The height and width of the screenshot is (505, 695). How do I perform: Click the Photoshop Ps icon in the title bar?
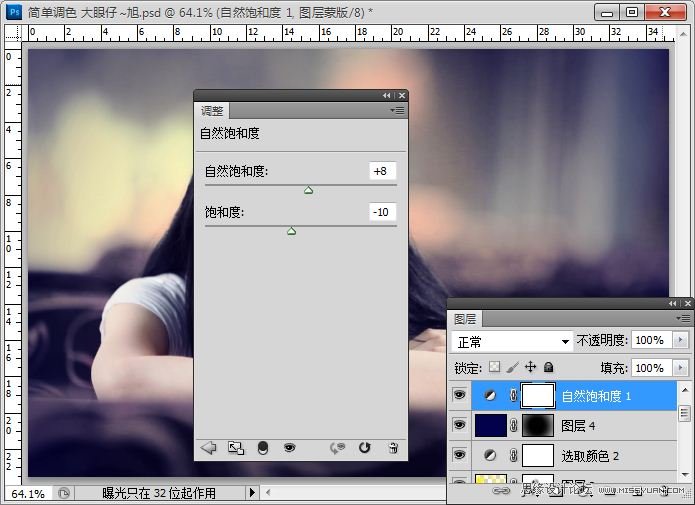pyautogui.click(x=14, y=12)
